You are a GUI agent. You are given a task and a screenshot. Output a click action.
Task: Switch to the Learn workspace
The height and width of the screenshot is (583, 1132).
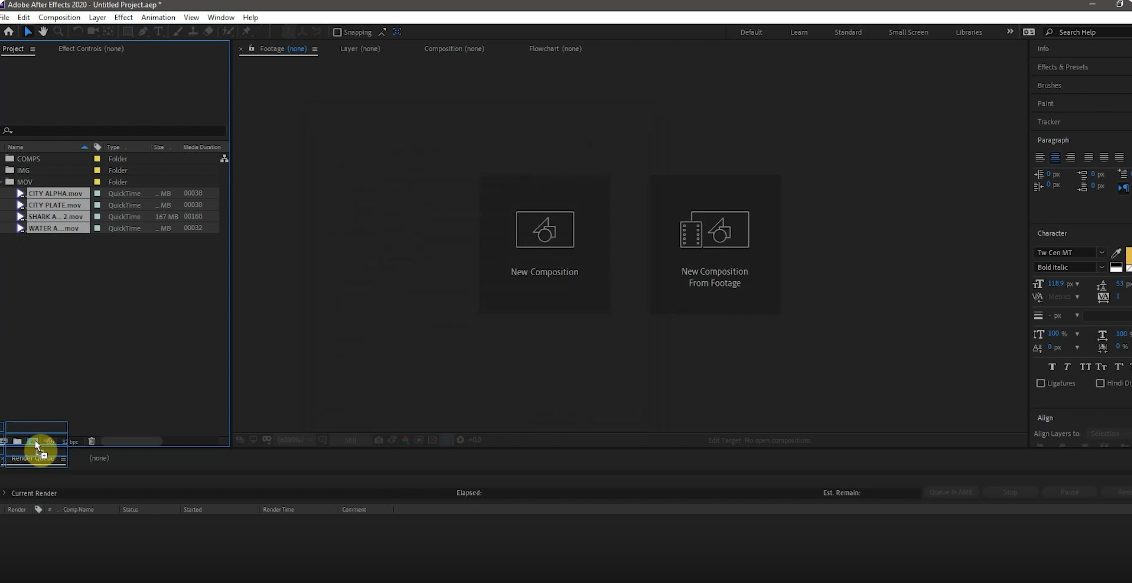click(798, 32)
